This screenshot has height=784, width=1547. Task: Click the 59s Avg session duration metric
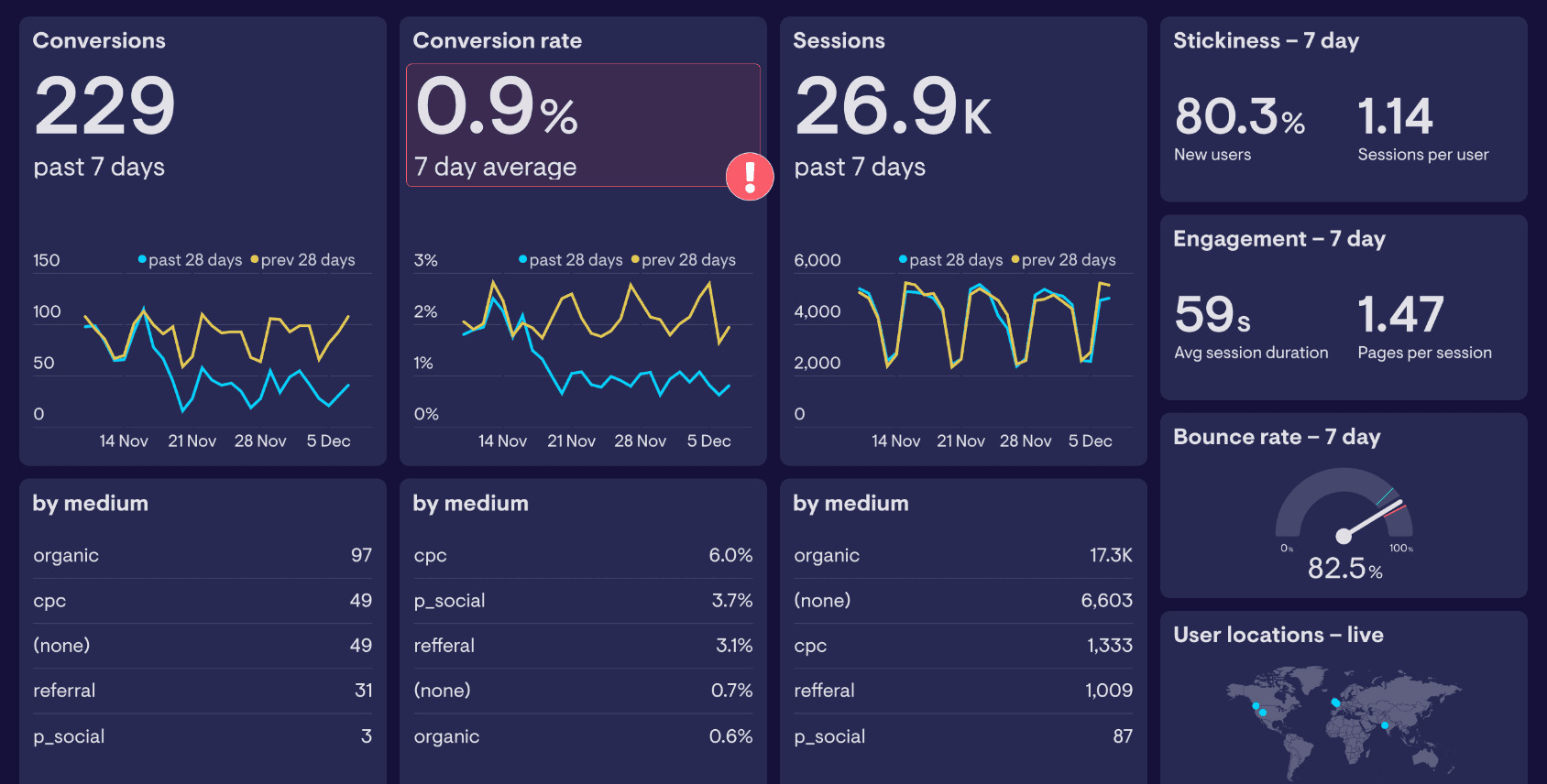(x=1212, y=314)
